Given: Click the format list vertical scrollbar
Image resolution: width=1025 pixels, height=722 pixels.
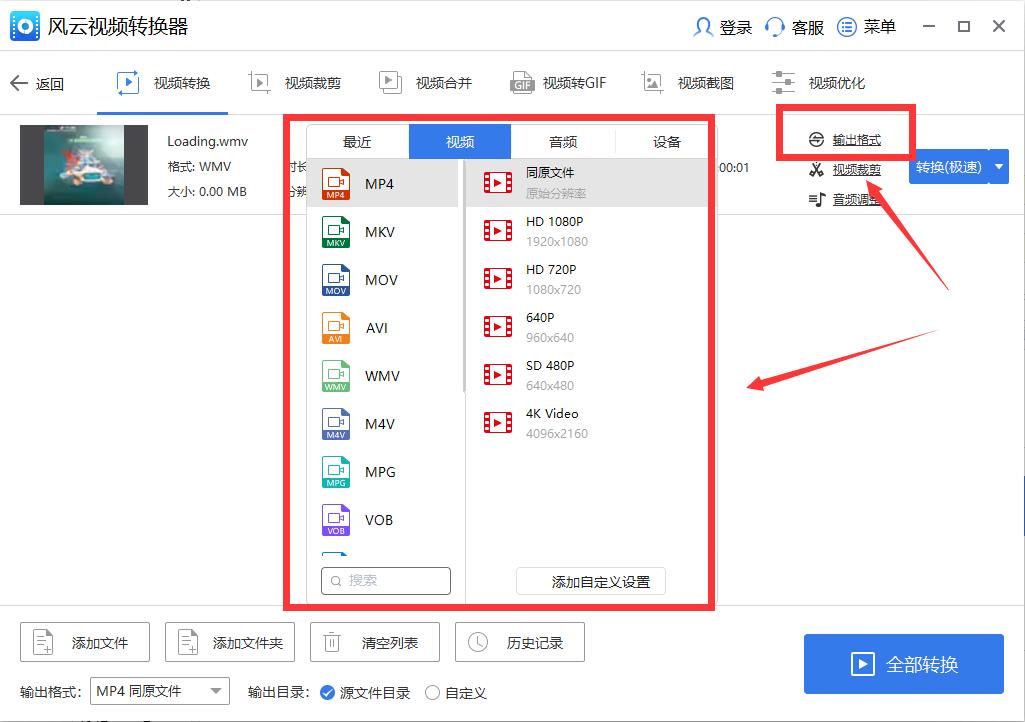Looking at the screenshot, I should click(463, 277).
